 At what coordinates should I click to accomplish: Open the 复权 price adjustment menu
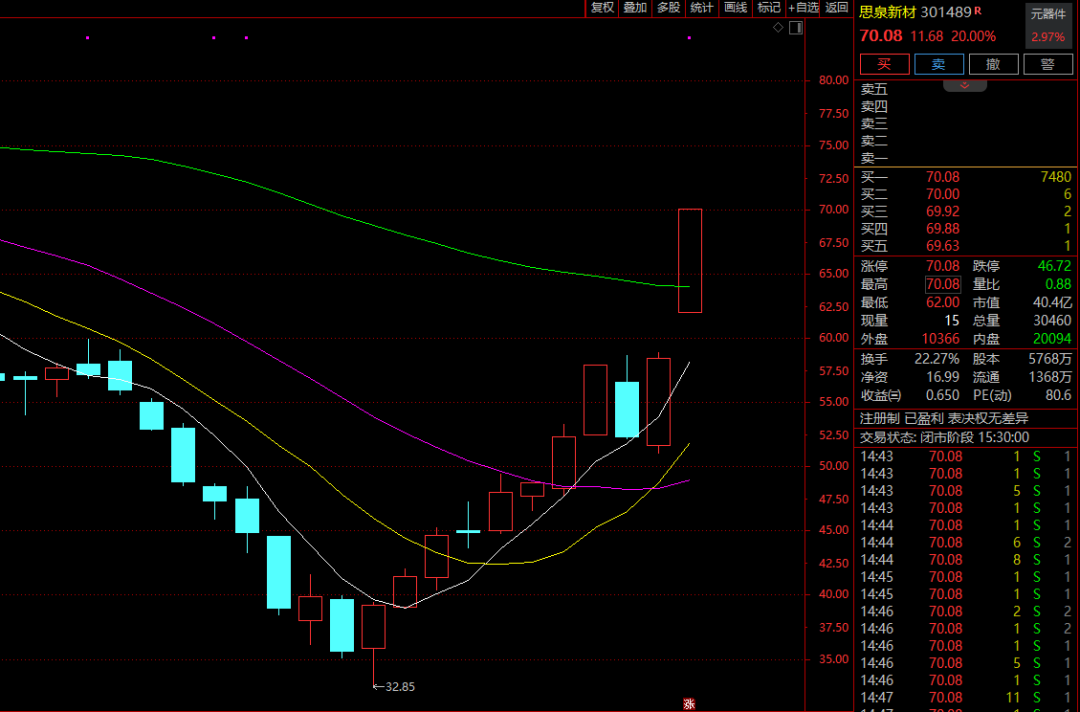pyautogui.click(x=602, y=8)
